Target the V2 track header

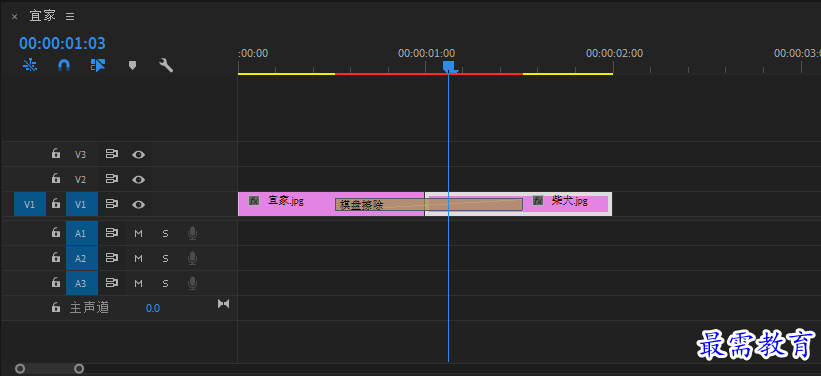(x=80, y=180)
